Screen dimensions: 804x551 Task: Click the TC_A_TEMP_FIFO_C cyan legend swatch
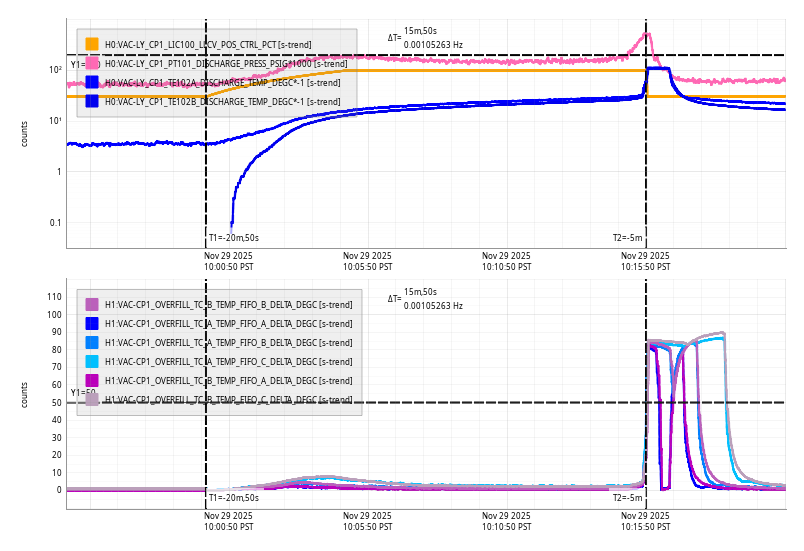pos(92,361)
